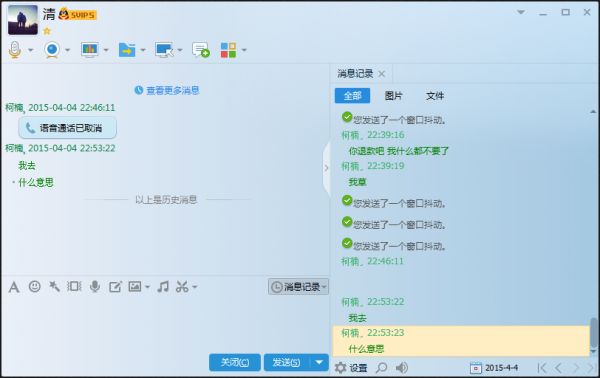This screenshot has width=600, height=378.
Task: Search message history with magnifier icon
Action: tap(382, 368)
